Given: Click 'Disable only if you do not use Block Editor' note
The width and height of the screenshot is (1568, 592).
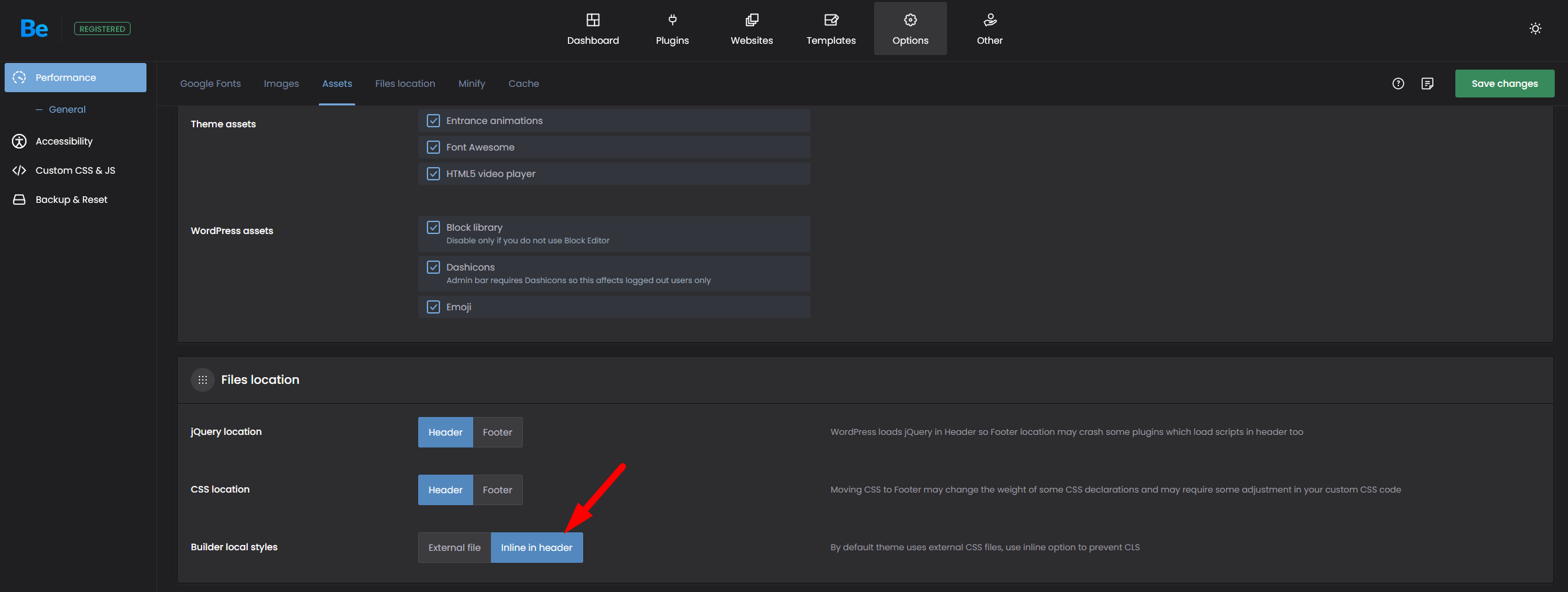Looking at the screenshot, I should point(528,241).
